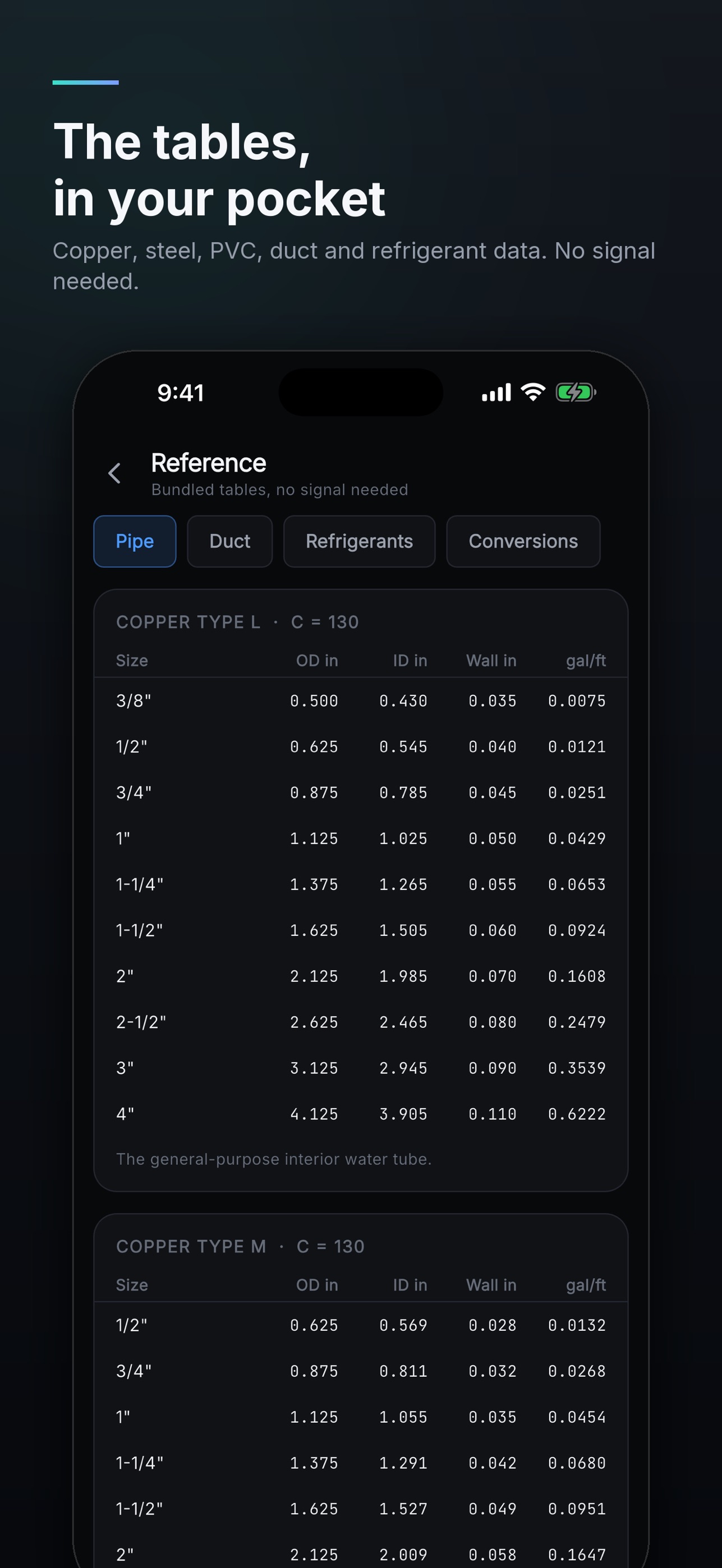This screenshot has height=1568, width=722.
Task: Select OD value 3.125
Action: [x=314, y=1068]
